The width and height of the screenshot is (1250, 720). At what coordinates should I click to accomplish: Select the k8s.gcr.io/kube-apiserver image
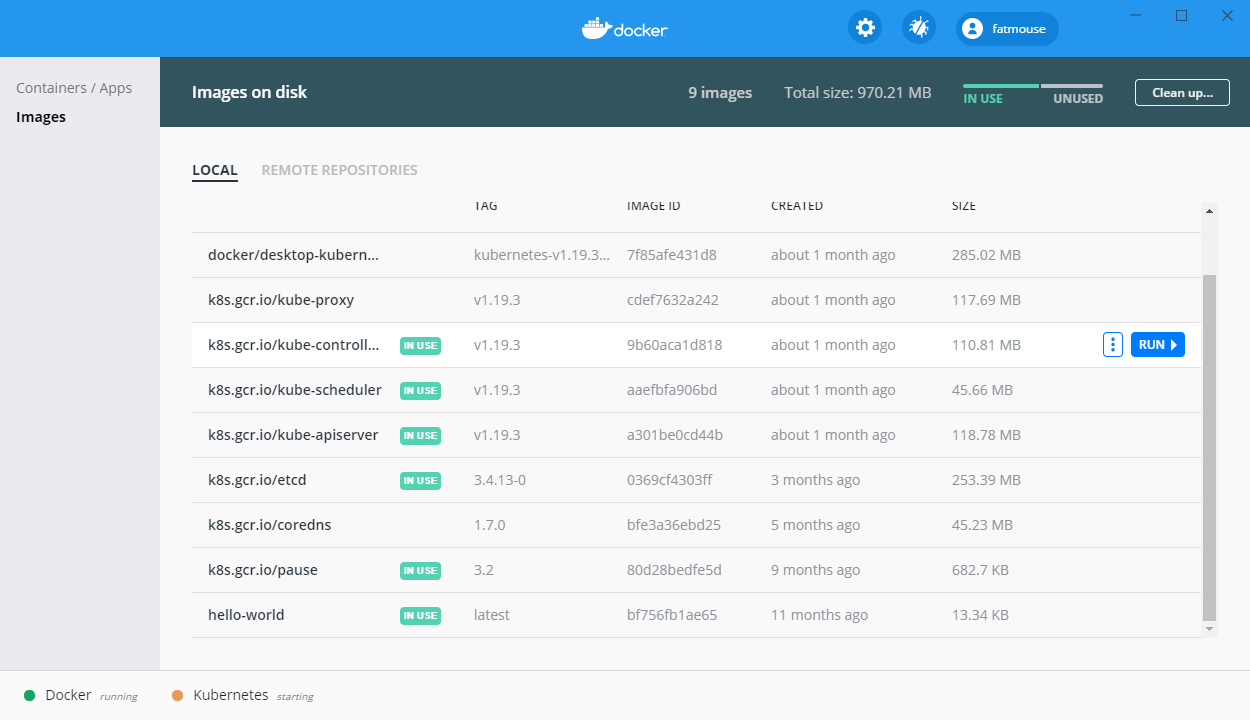pos(696,435)
